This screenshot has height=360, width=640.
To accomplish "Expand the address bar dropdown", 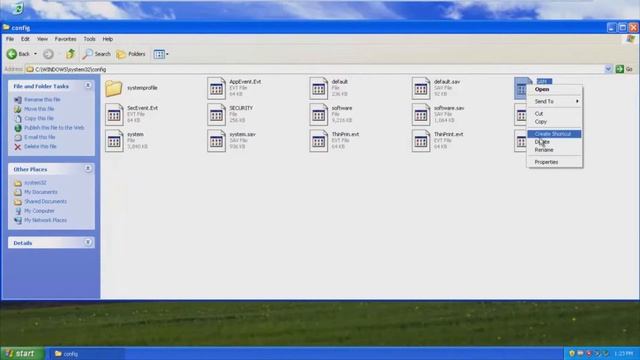I will pyautogui.click(x=608, y=69).
